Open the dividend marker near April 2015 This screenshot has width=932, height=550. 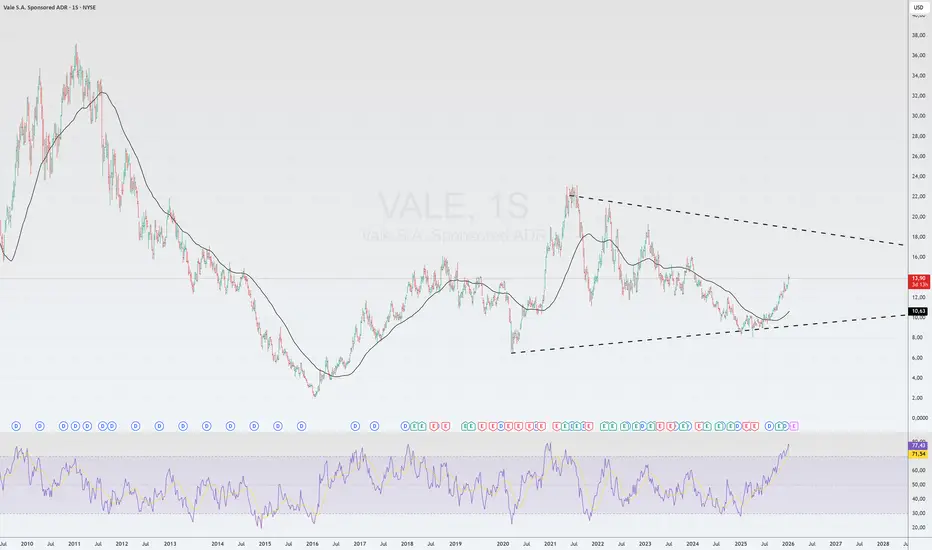tap(278, 426)
